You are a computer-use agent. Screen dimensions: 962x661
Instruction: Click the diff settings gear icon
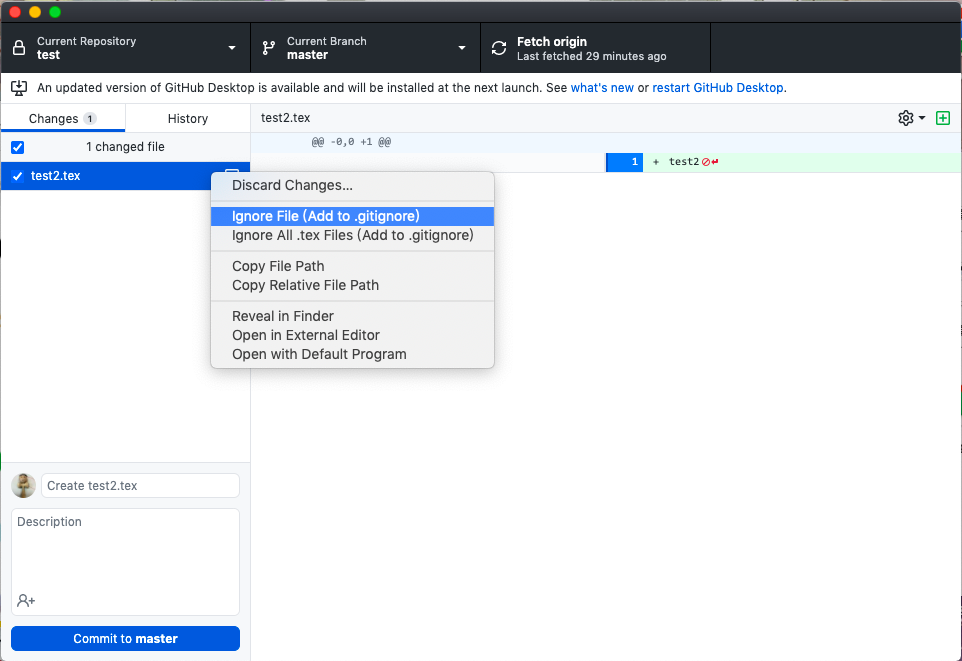(906, 118)
